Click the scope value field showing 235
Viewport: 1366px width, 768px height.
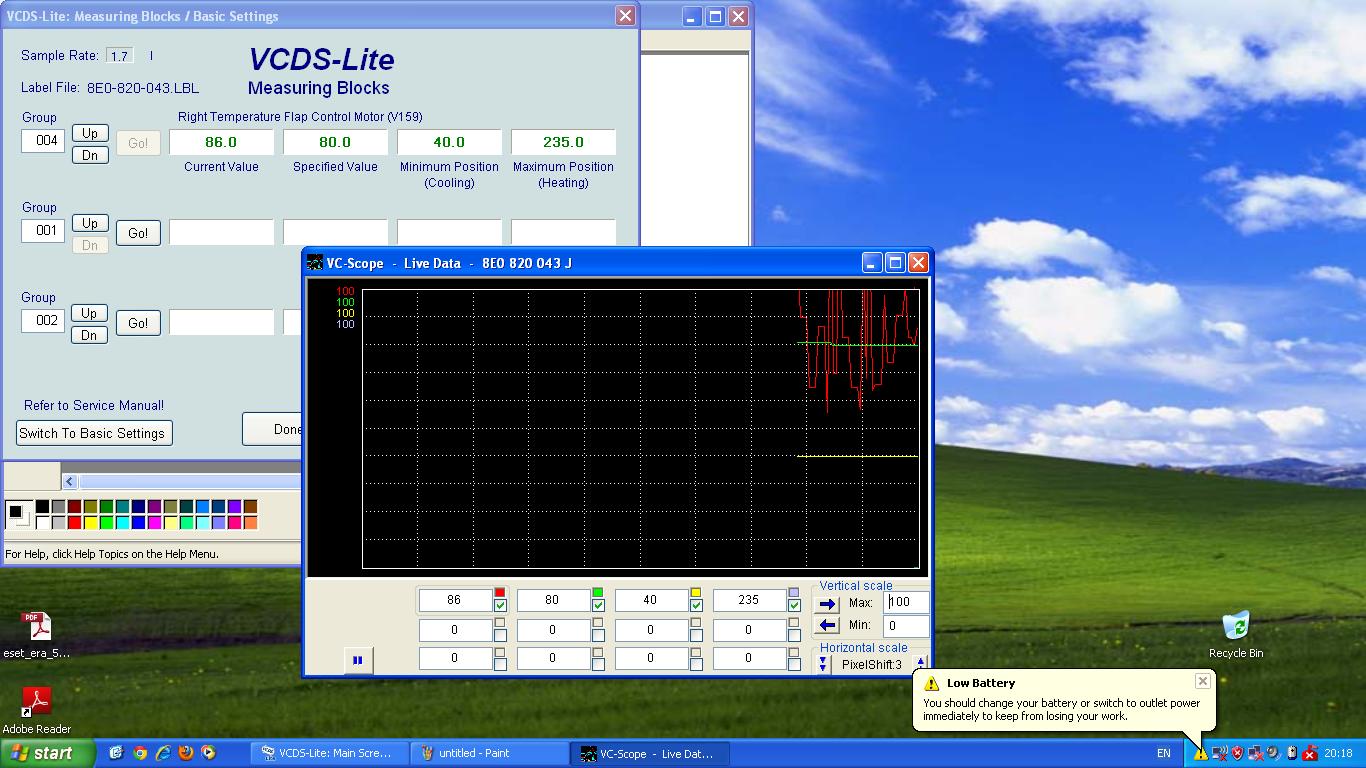(749, 600)
